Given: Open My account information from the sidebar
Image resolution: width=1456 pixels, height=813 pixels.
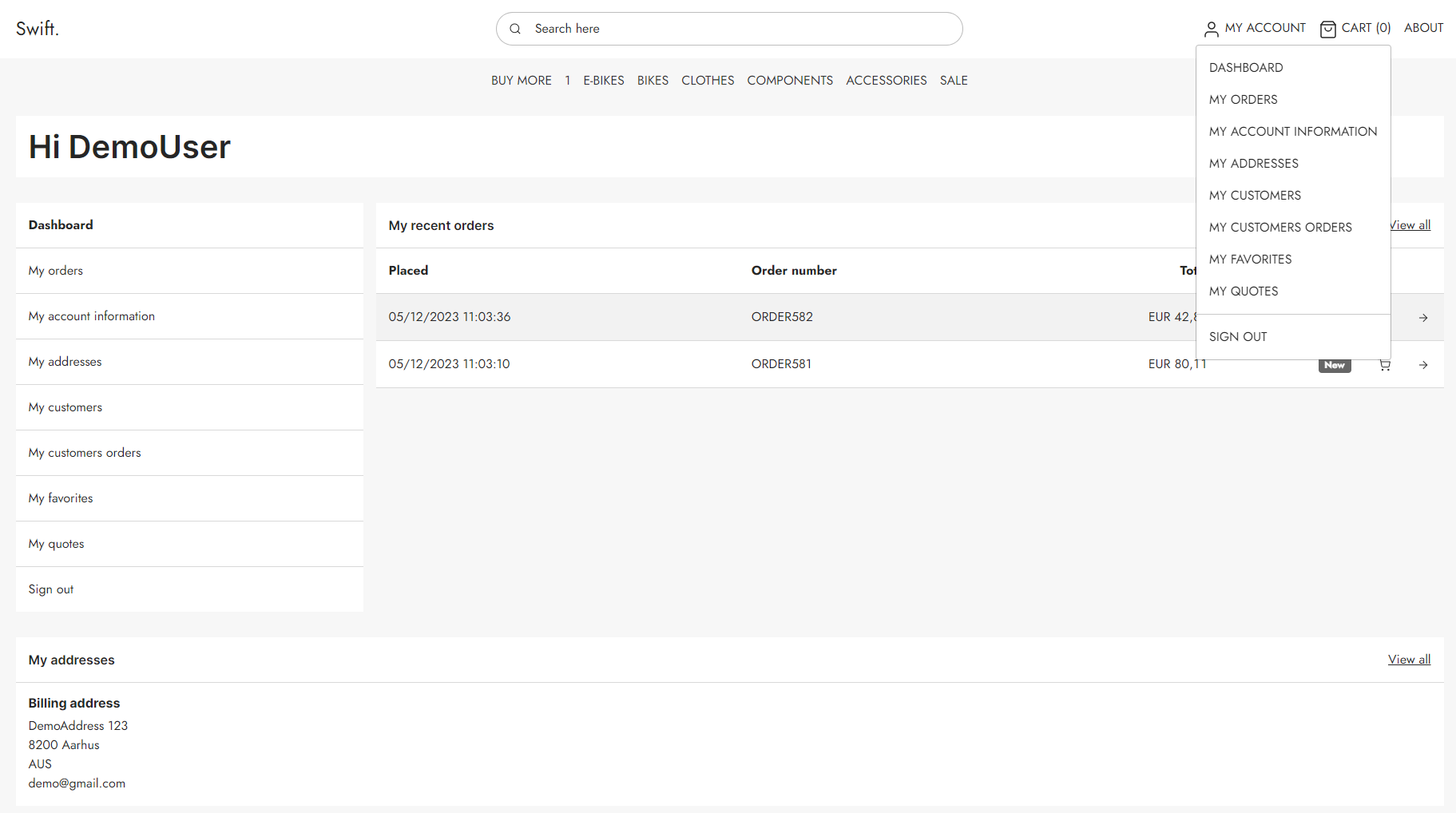Looking at the screenshot, I should pyautogui.click(x=91, y=316).
